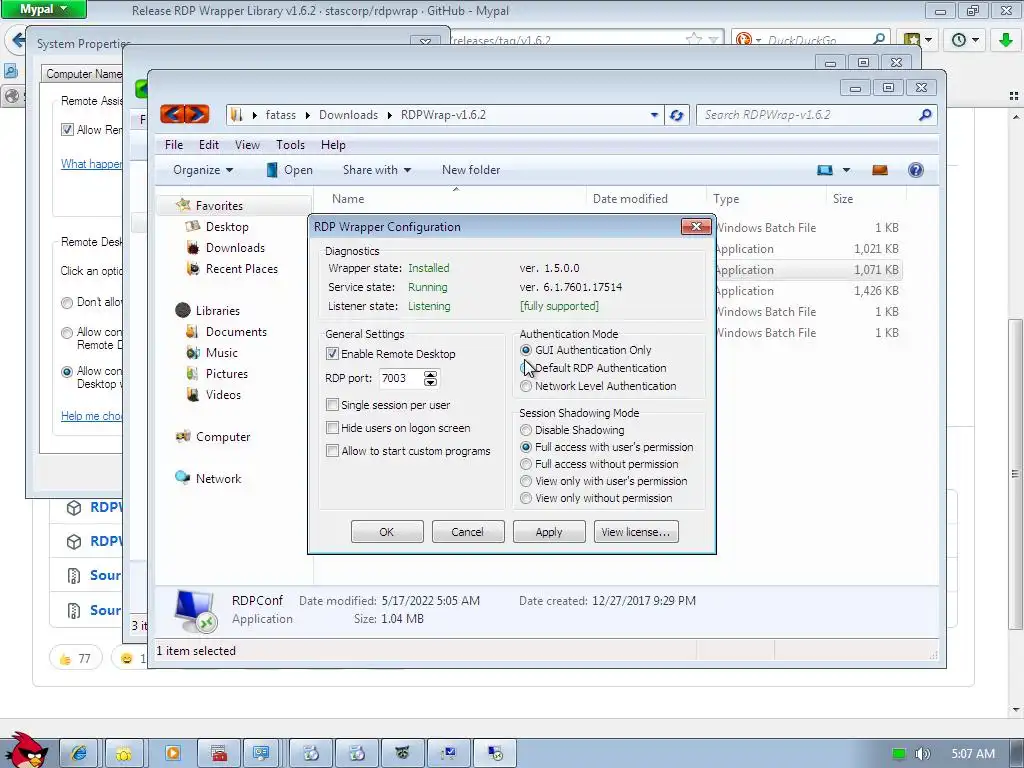Open the view options dropdown arrow
Screen dimensions: 1024x768
point(846,170)
